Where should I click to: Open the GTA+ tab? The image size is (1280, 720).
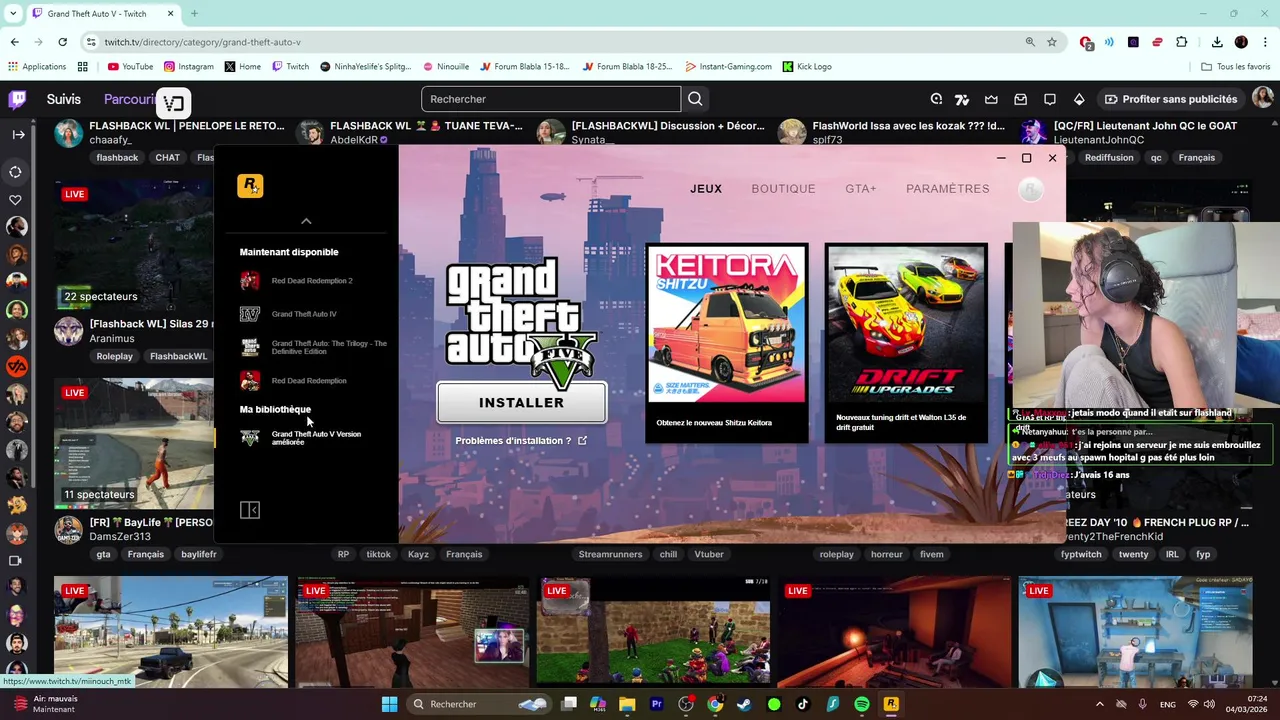tap(860, 189)
